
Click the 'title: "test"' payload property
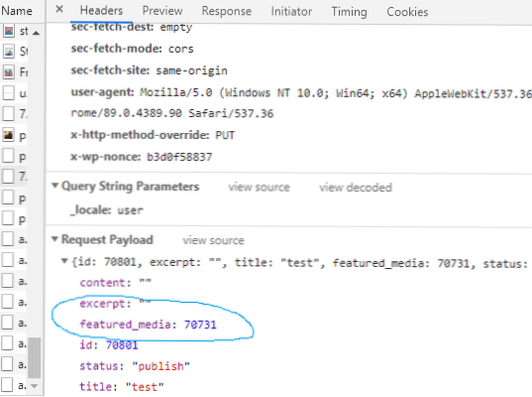coord(122,387)
